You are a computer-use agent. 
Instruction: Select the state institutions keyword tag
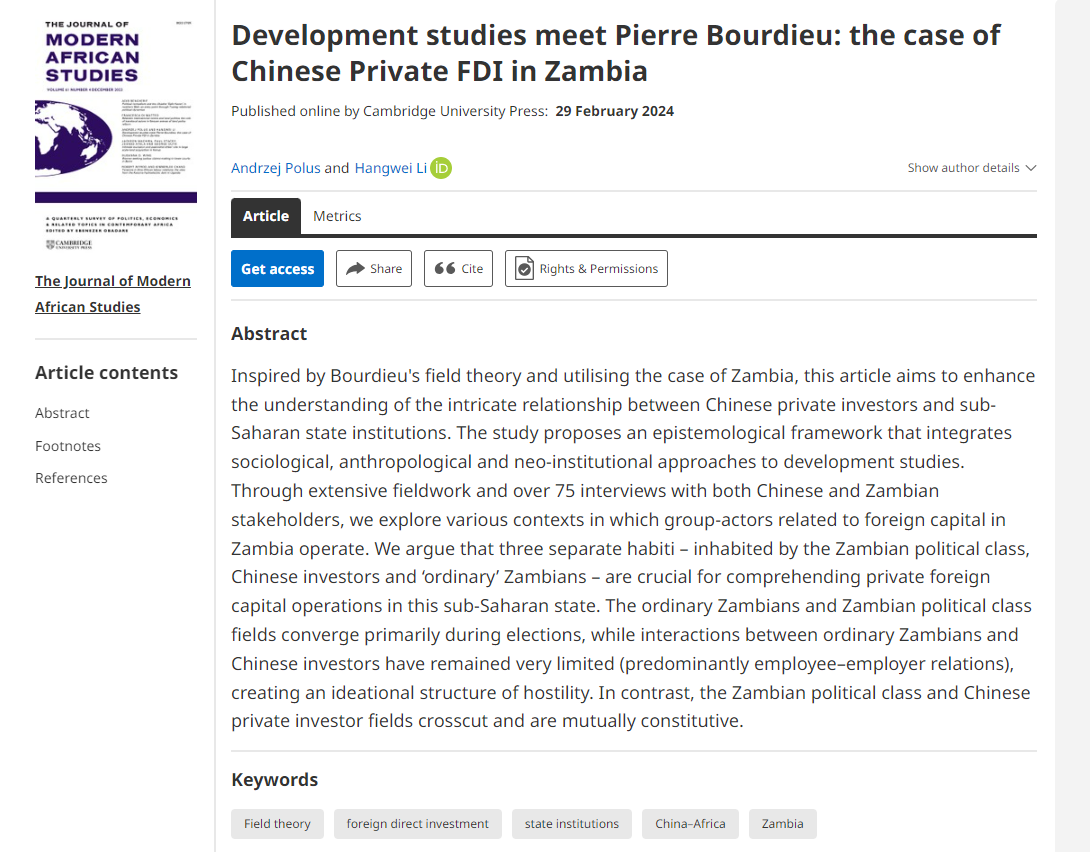click(x=571, y=824)
